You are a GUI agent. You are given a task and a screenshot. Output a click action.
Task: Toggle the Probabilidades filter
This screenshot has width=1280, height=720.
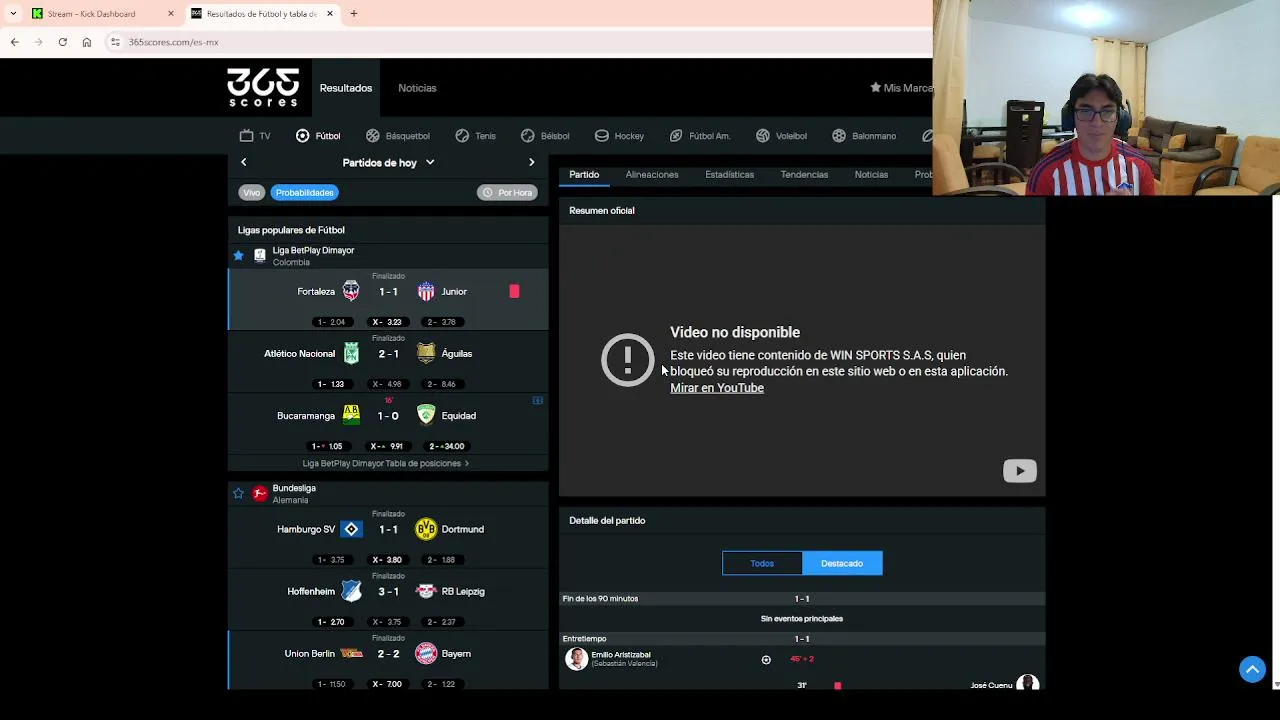click(305, 192)
